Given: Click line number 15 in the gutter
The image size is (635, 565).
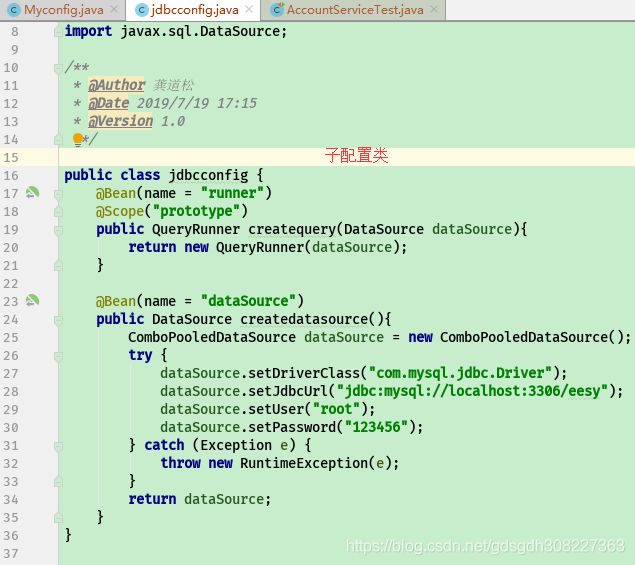Looking at the screenshot, I should click(x=11, y=158).
